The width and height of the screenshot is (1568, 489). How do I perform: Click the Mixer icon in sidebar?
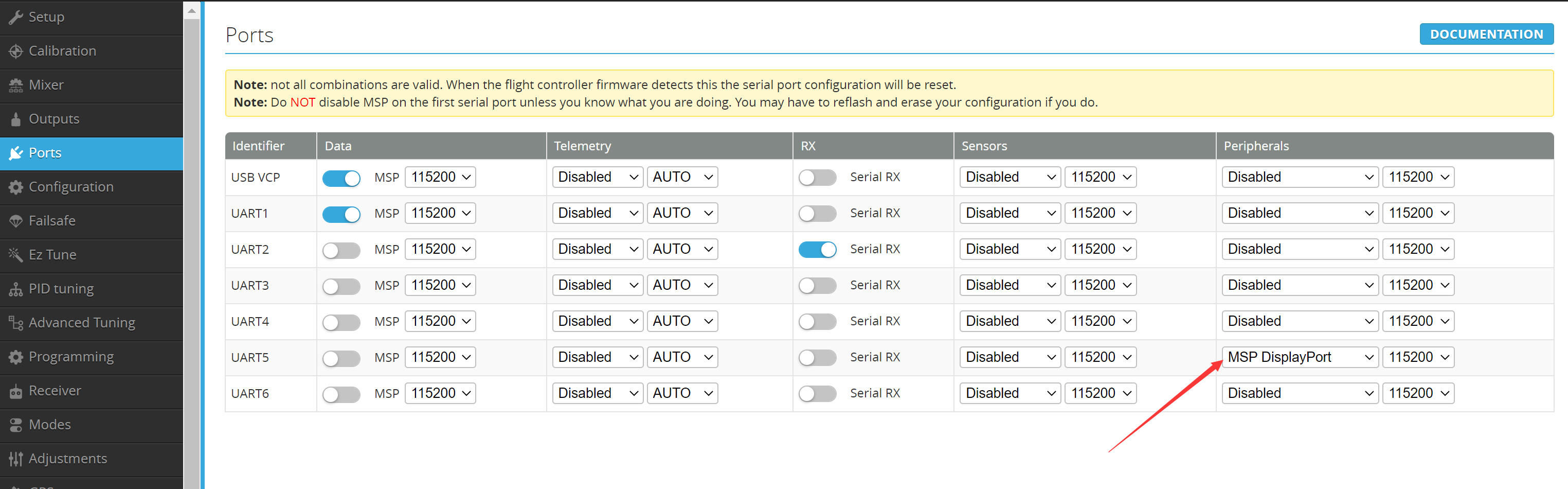click(16, 85)
